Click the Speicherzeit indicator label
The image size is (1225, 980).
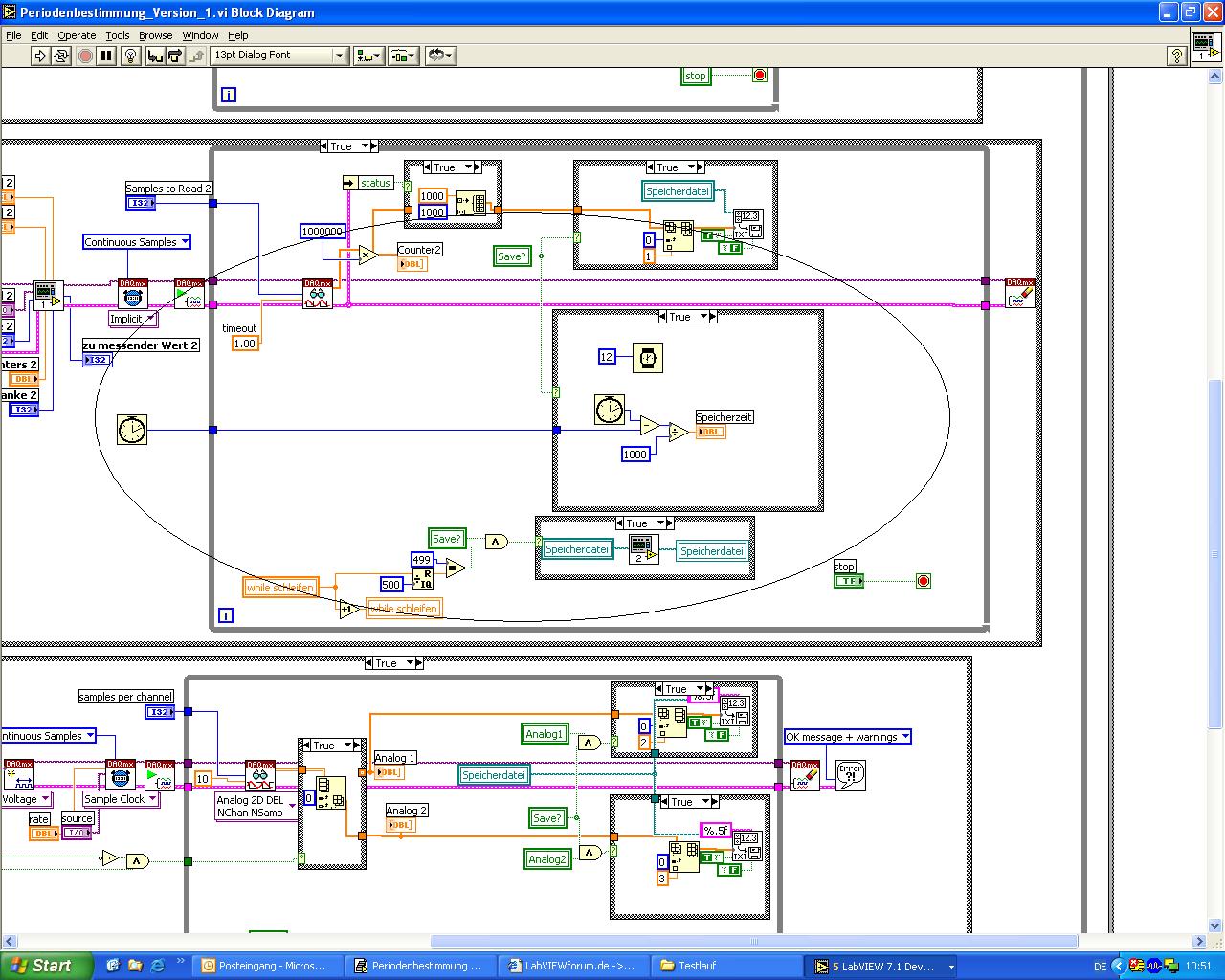tap(724, 417)
